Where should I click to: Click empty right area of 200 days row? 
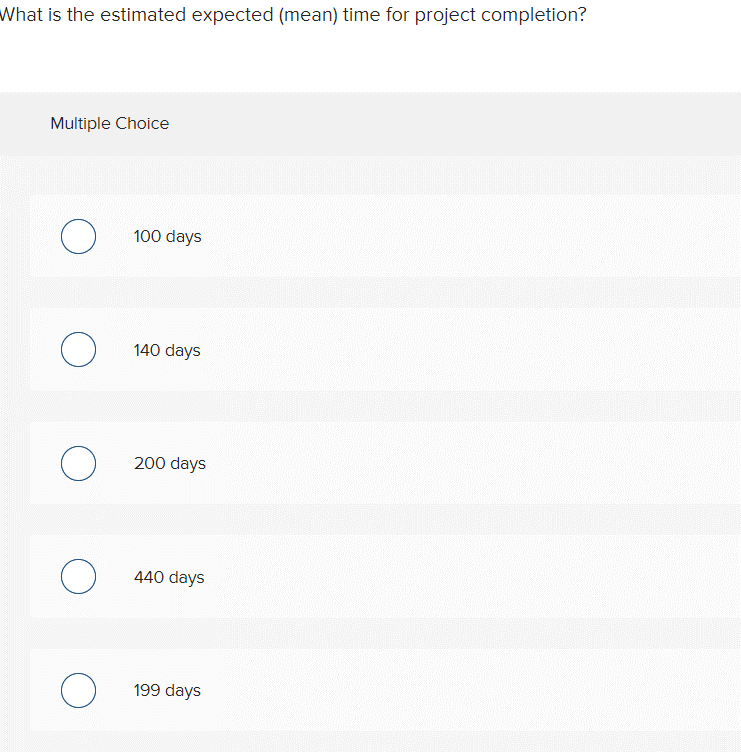(x=500, y=464)
